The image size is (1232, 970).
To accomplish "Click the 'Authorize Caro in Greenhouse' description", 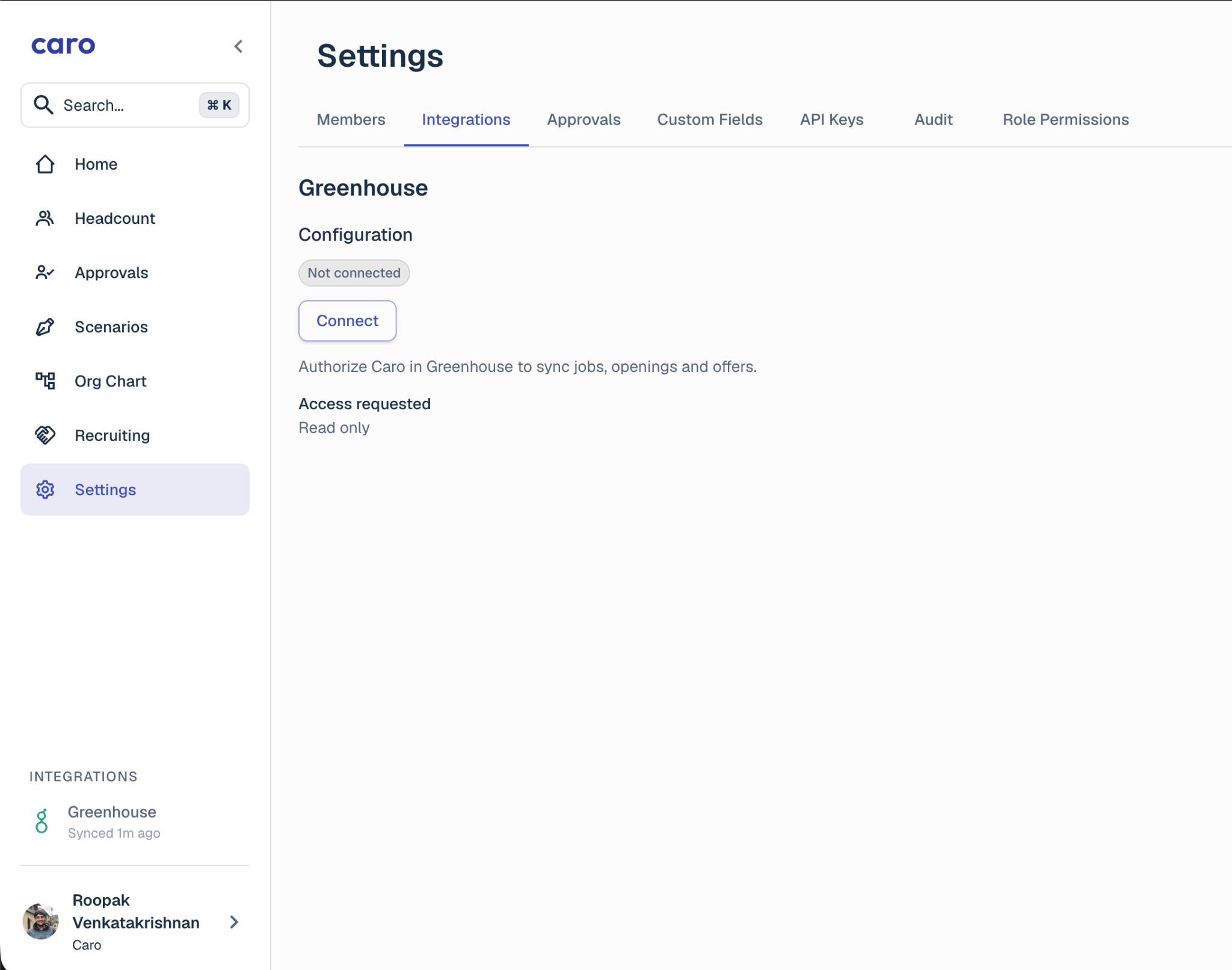I will click(x=528, y=366).
